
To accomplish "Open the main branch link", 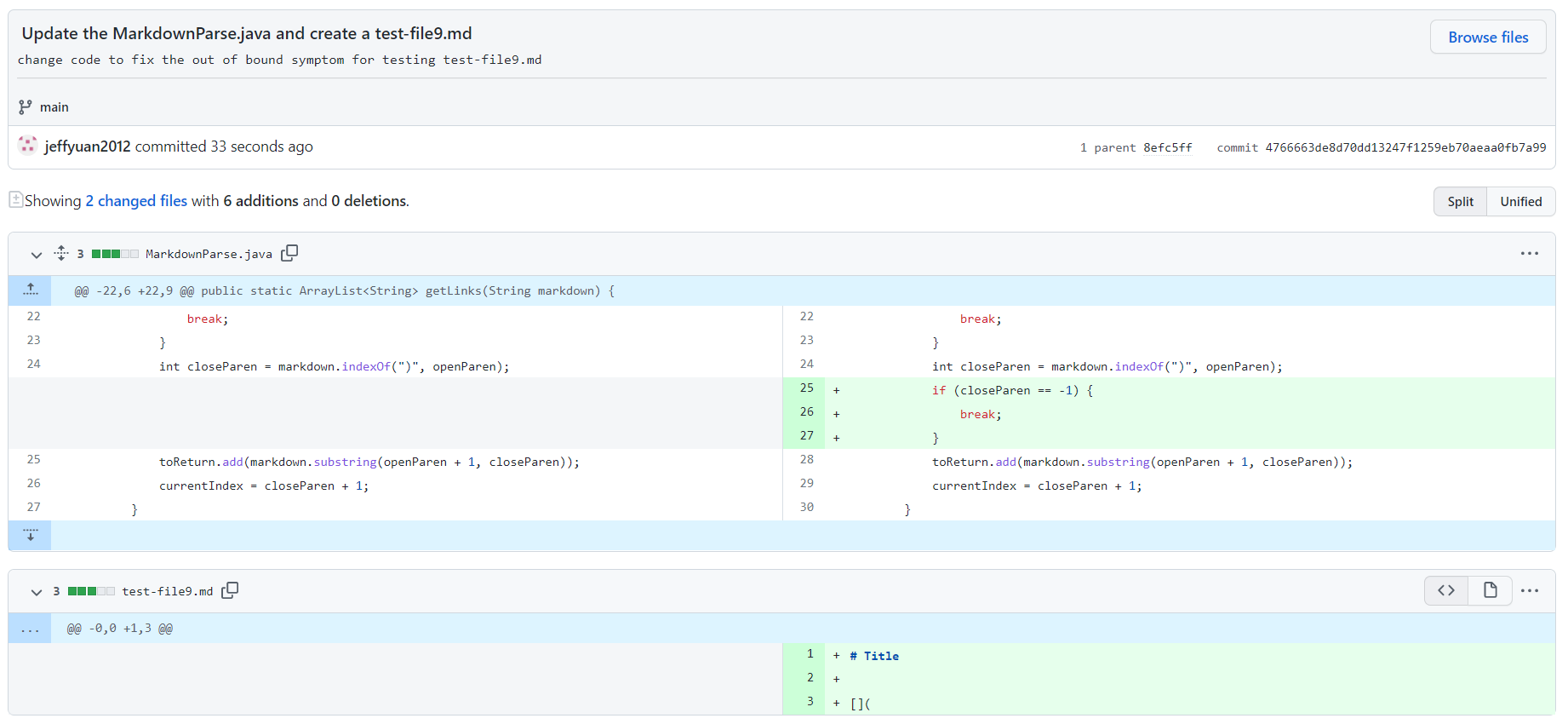I will pyautogui.click(x=54, y=107).
